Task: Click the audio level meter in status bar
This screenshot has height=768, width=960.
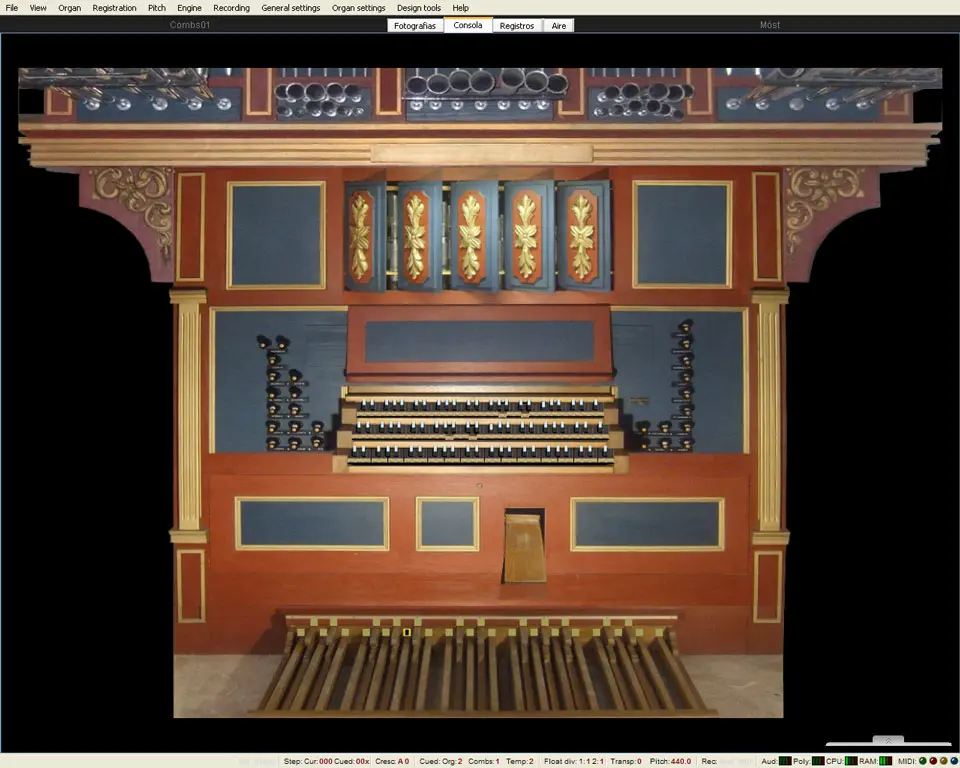Action: pos(785,761)
